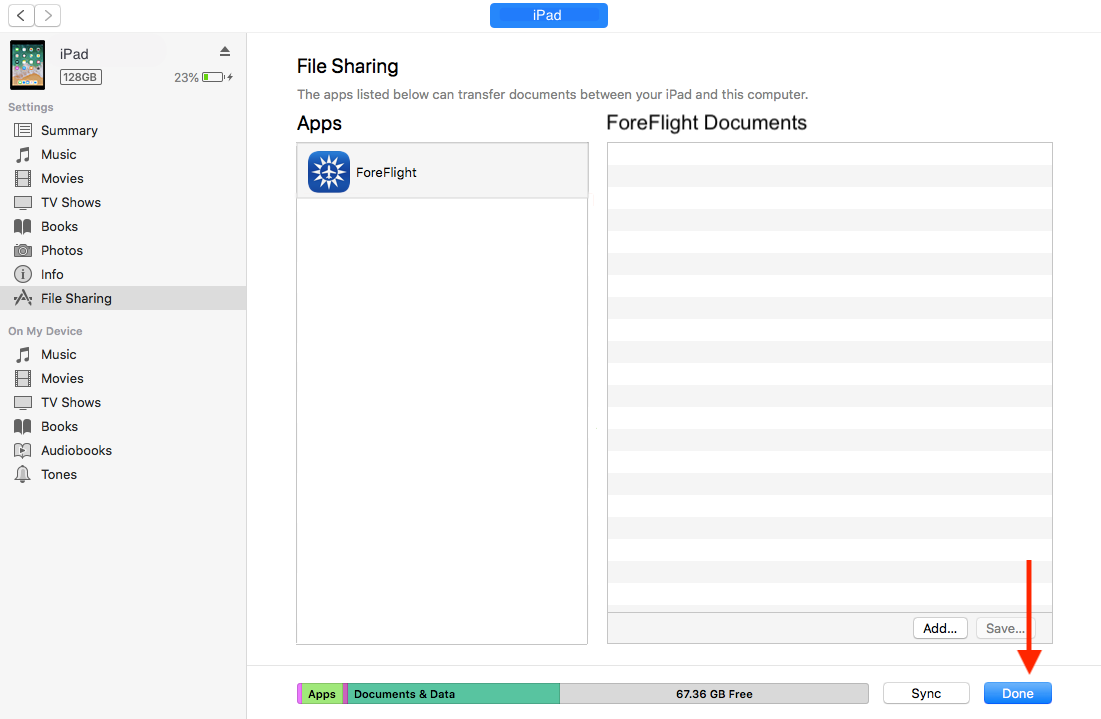Click the Books icon under Settings
Screen dimensions: 1101x719
tap(23, 226)
